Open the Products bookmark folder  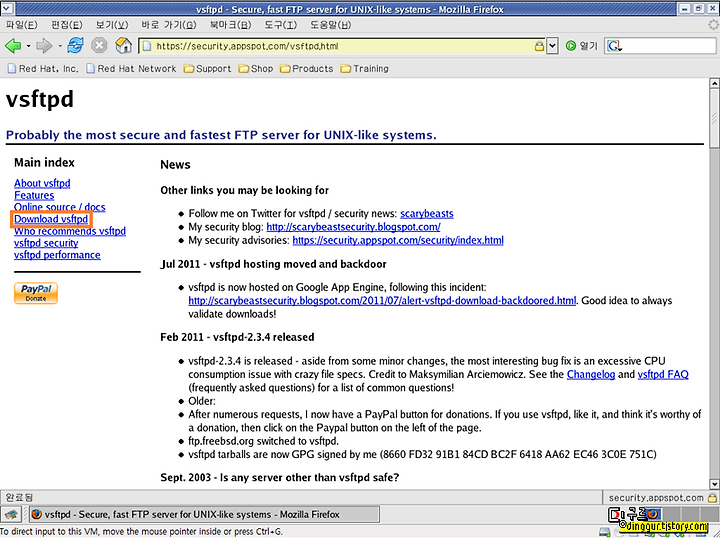306,68
